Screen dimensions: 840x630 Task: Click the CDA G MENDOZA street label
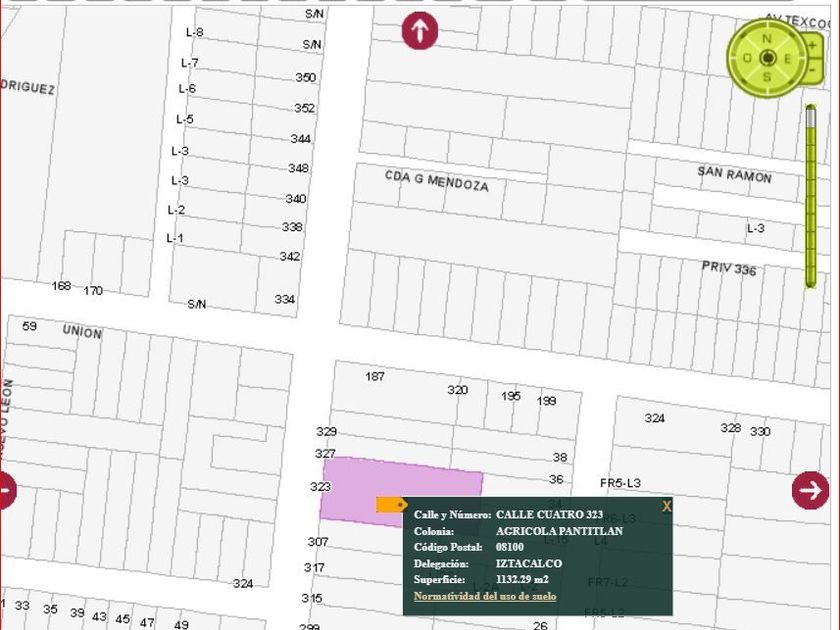(x=437, y=181)
